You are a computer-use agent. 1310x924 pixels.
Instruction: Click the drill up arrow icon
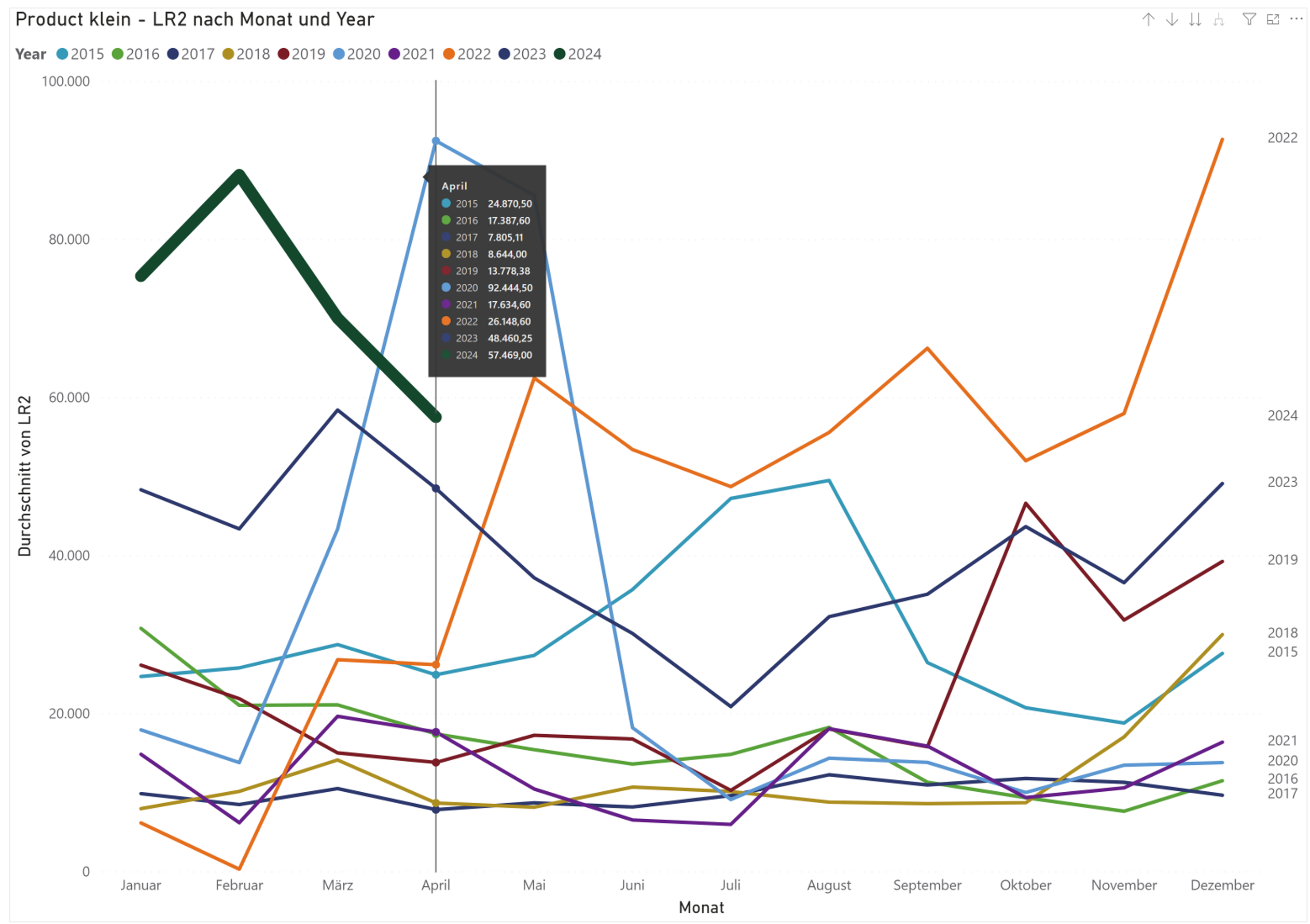coord(1148,20)
